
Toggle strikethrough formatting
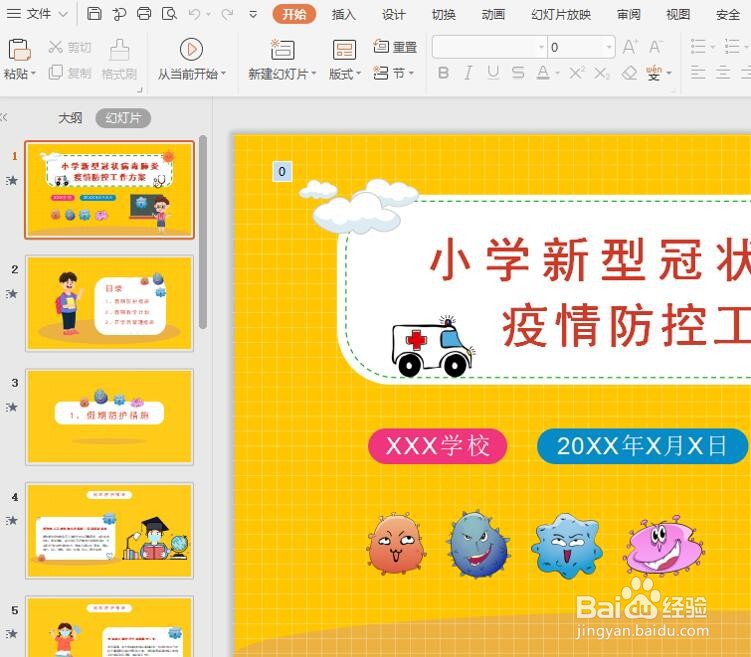(x=518, y=73)
